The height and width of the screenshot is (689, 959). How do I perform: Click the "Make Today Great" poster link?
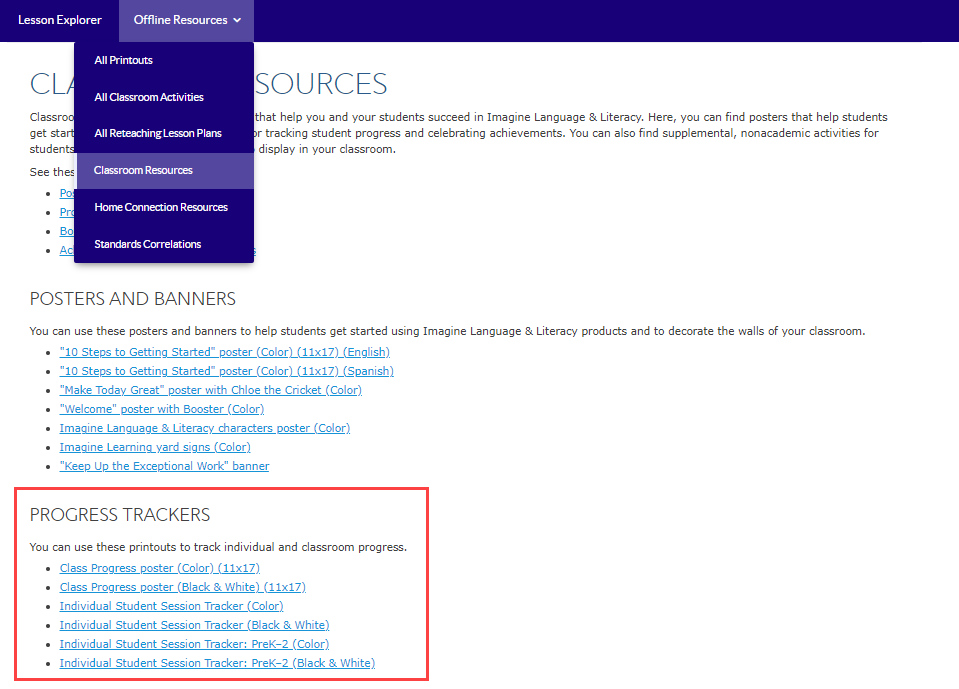[210, 390]
